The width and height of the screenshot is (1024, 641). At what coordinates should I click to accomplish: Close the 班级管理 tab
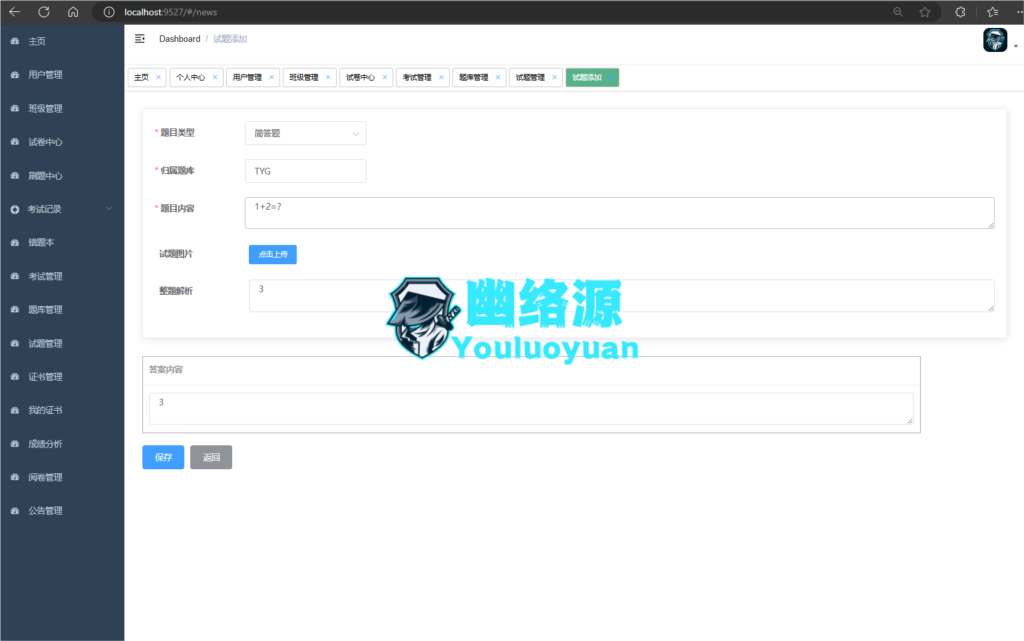[x=328, y=77]
